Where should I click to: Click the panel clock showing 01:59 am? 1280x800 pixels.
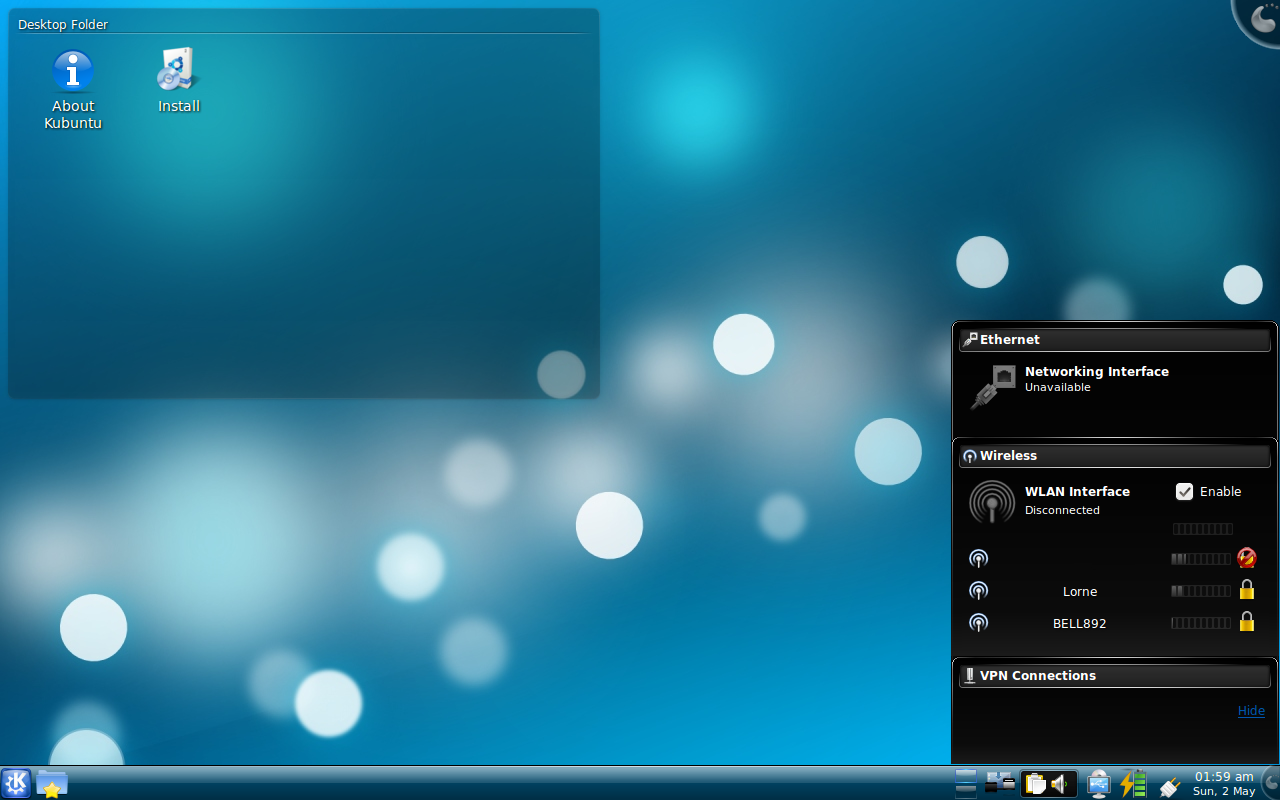pyautogui.click(x=1224, y=783)
